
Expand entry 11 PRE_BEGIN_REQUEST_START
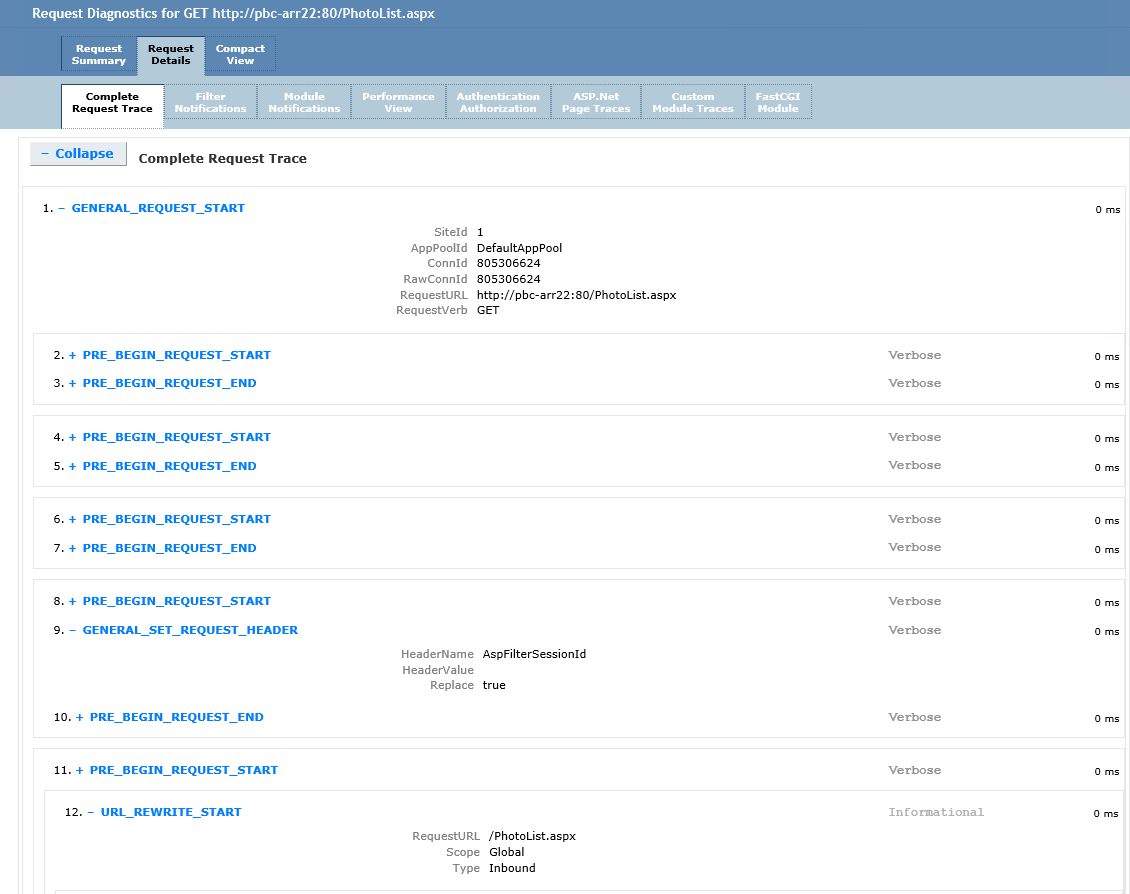coord(183,770)
